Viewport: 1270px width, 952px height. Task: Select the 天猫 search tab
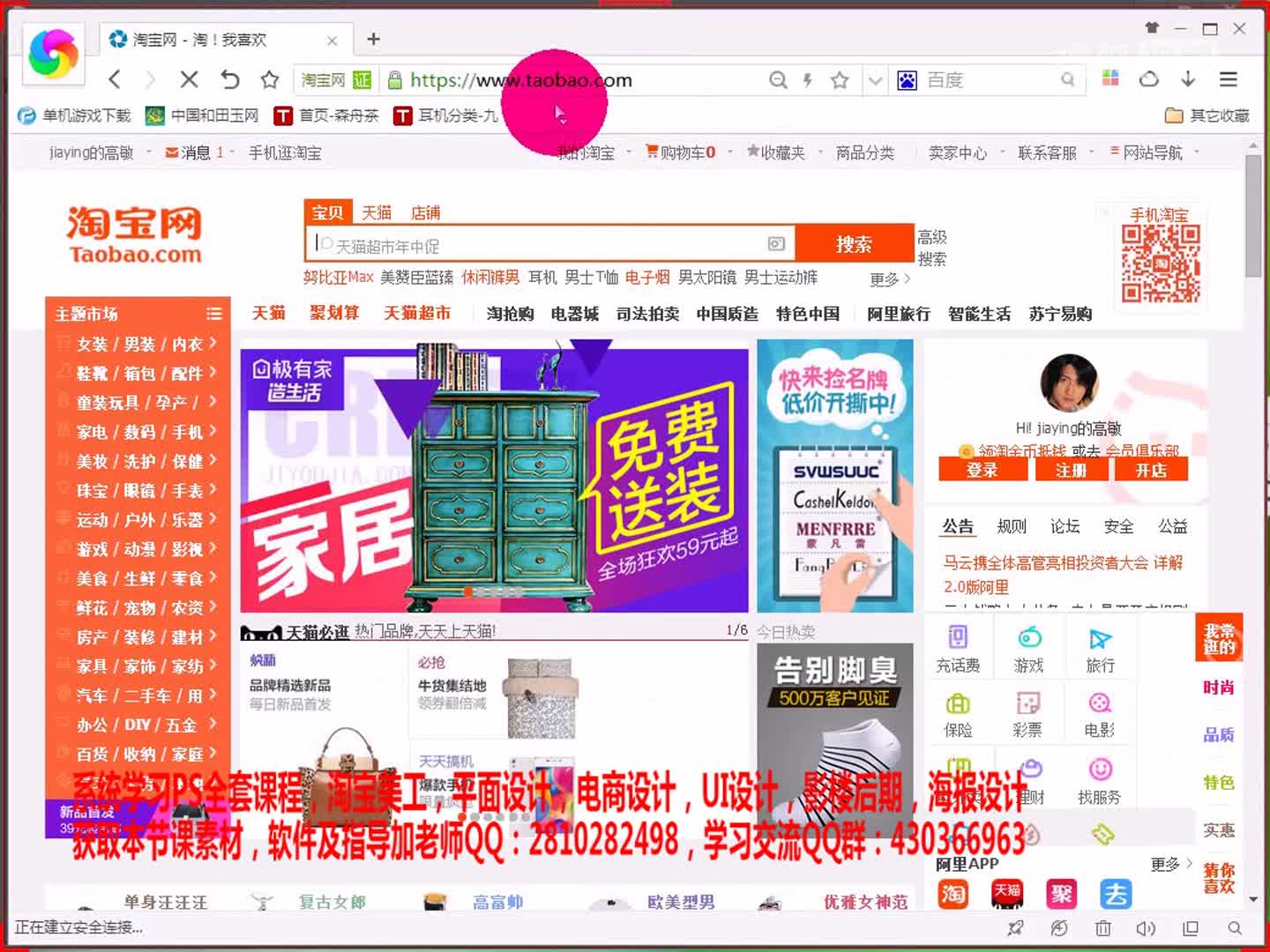tap(377, 212)
